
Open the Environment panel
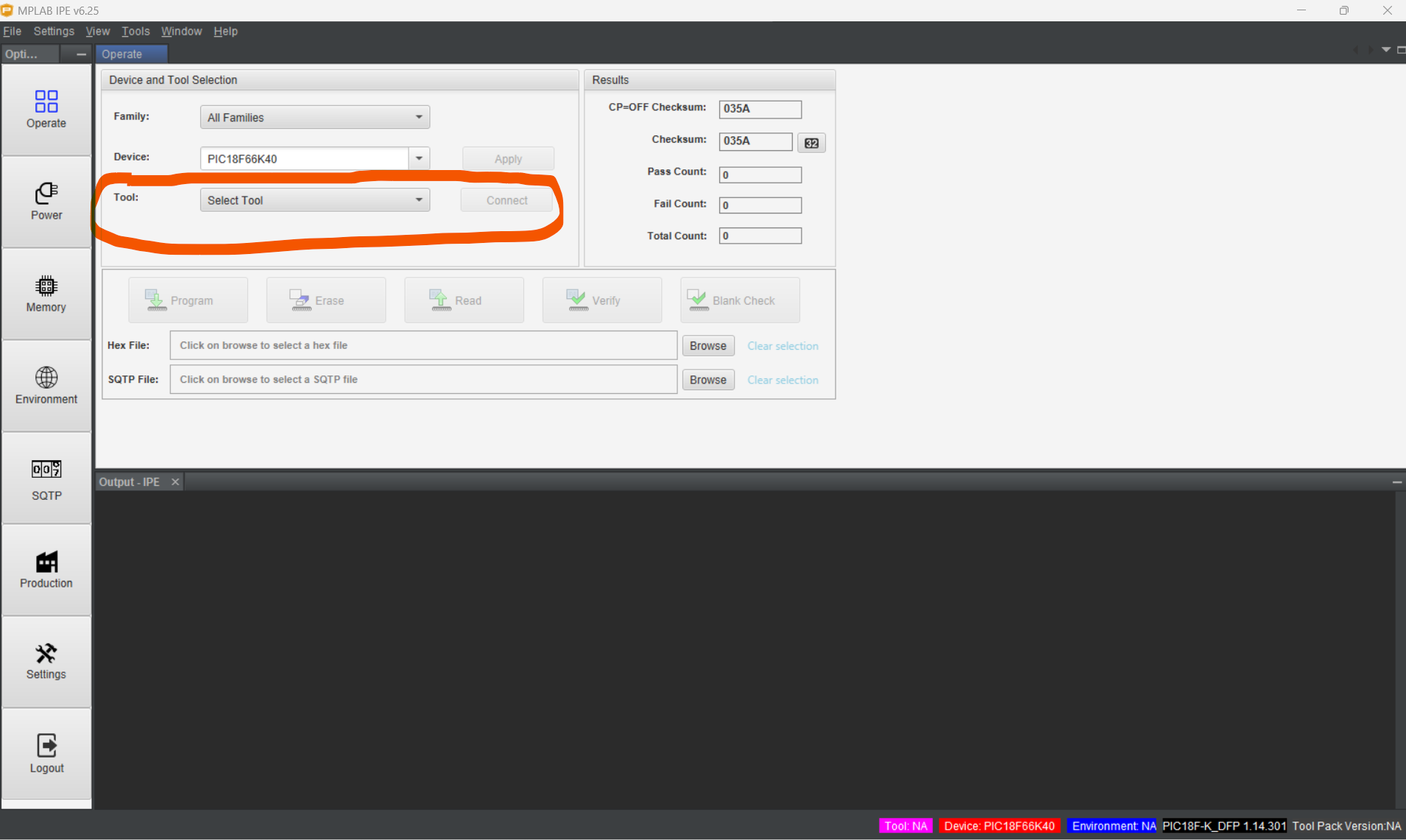(46, 384)
